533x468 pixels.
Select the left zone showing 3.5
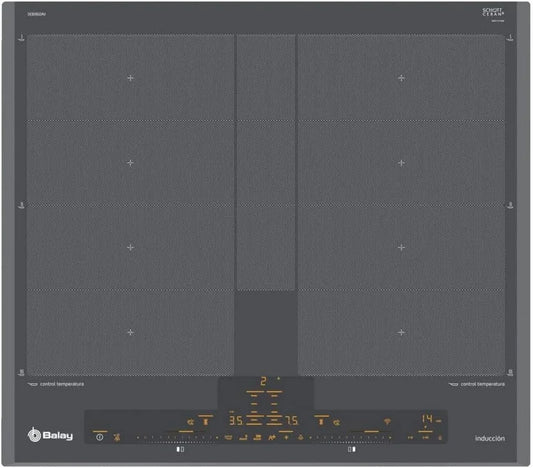(236, 421)
